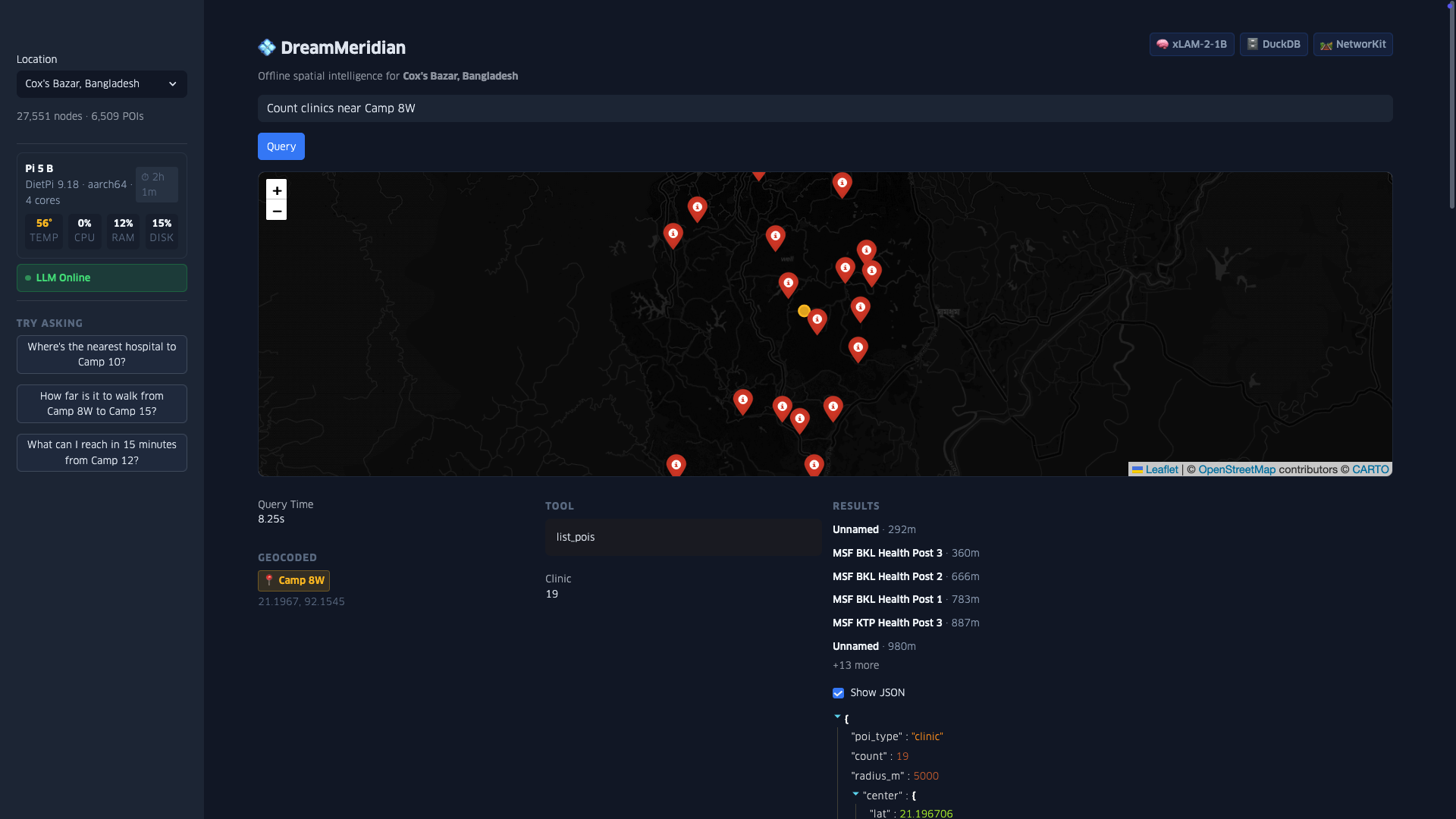Collapse the "center" JSON node
This screenshot has width=1456, height=819.
click(855, 794)
